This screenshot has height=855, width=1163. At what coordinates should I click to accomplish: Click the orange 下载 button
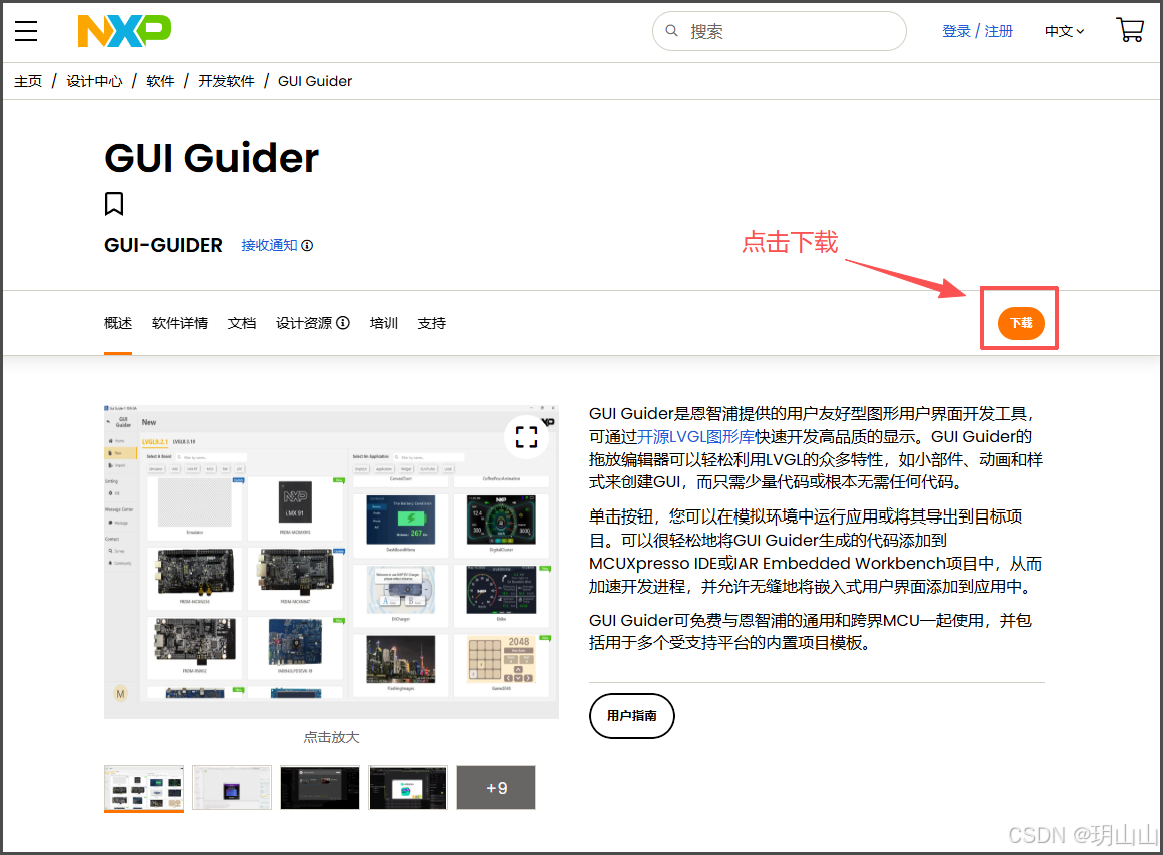tap(1021, 323)
